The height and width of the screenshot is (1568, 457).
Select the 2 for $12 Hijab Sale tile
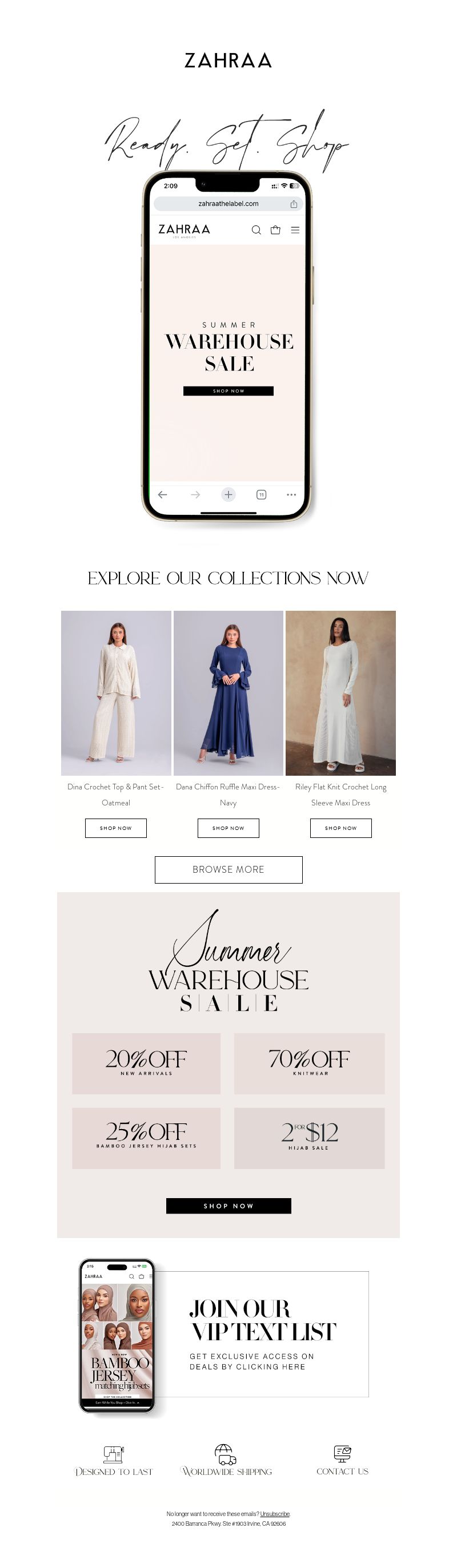(x=310, y=1138)
